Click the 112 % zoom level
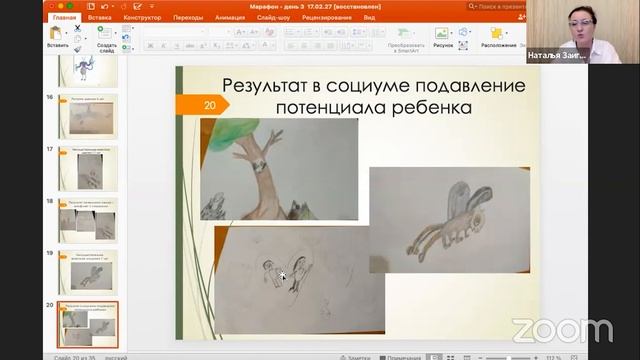 (x=553, y=358)
